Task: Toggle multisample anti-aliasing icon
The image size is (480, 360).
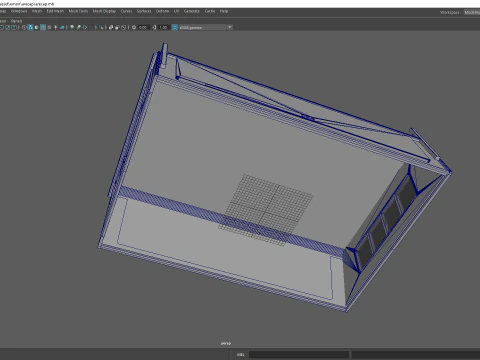Action: coord(85,27)
